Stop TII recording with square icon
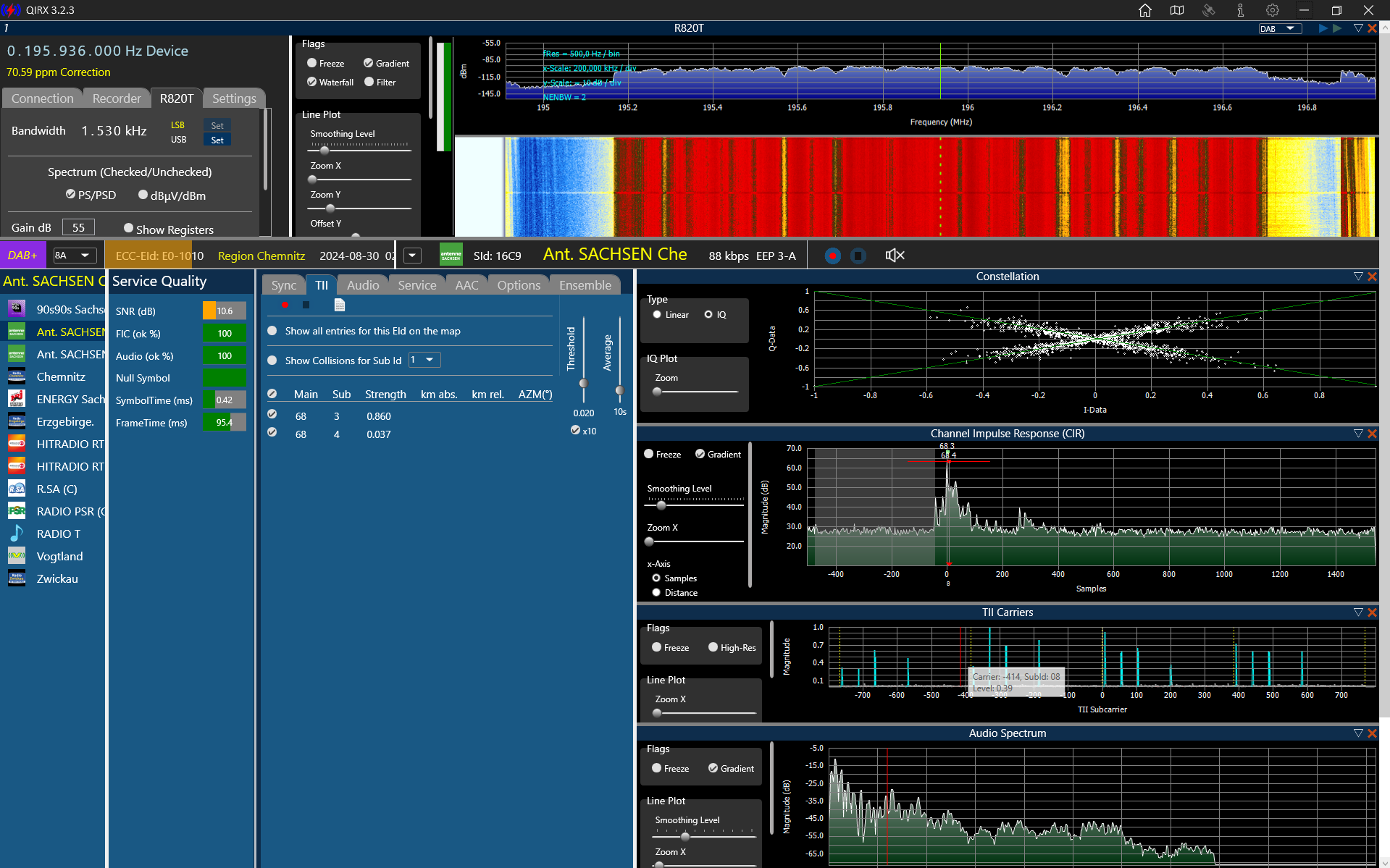1390x868 pixels. 306,306
